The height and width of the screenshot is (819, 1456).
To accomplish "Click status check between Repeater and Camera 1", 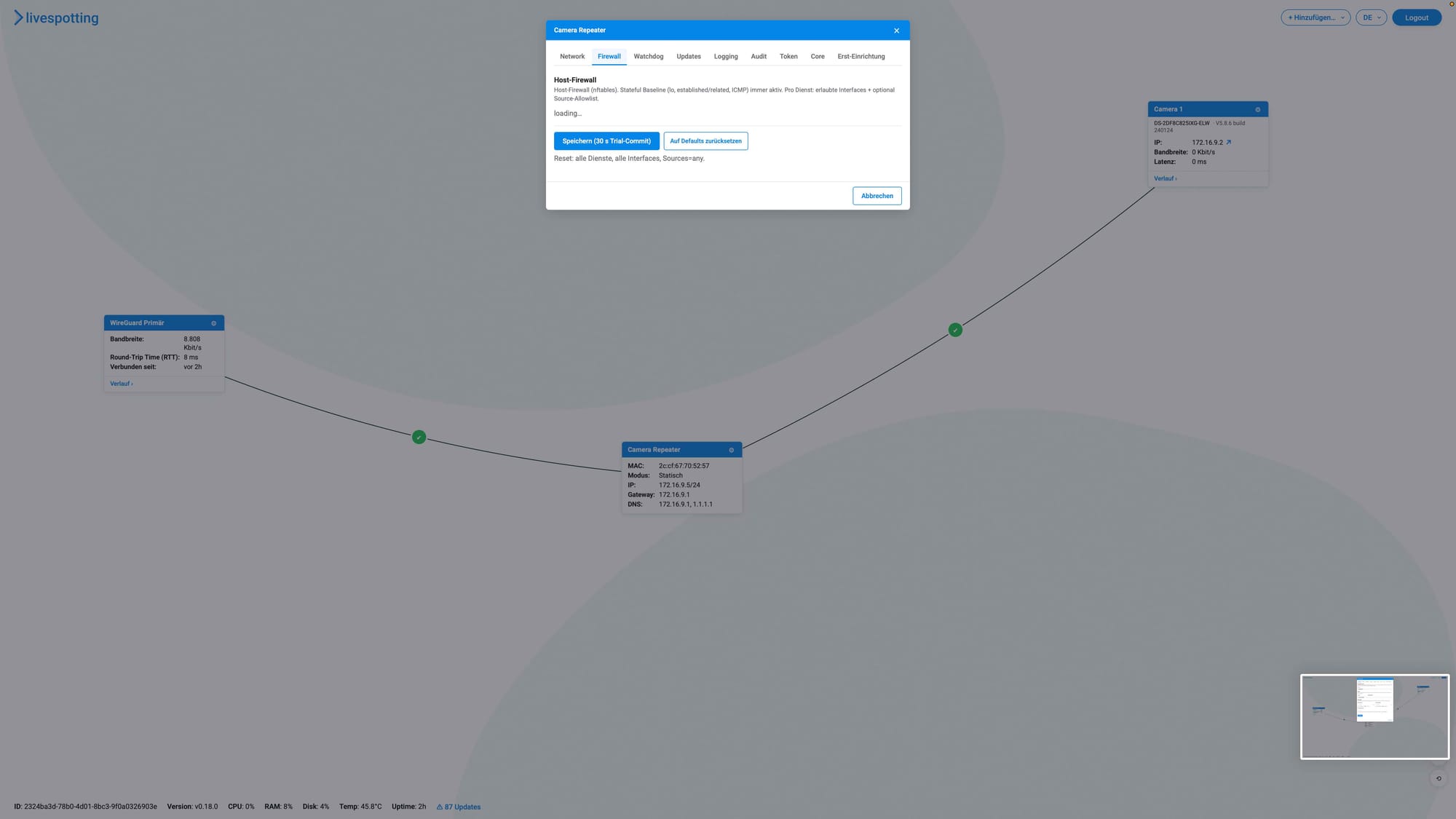I will 955,331.
